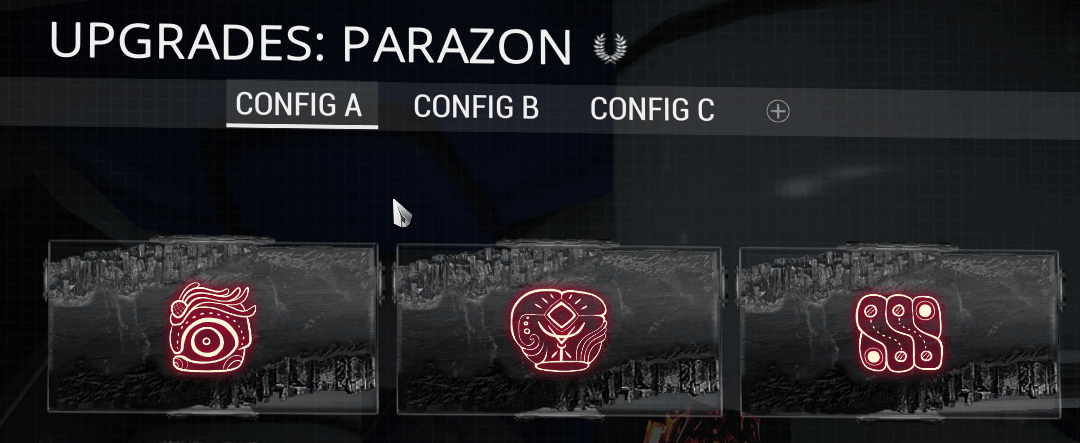Add a new config with plus icon

click(x=778, y=111)
